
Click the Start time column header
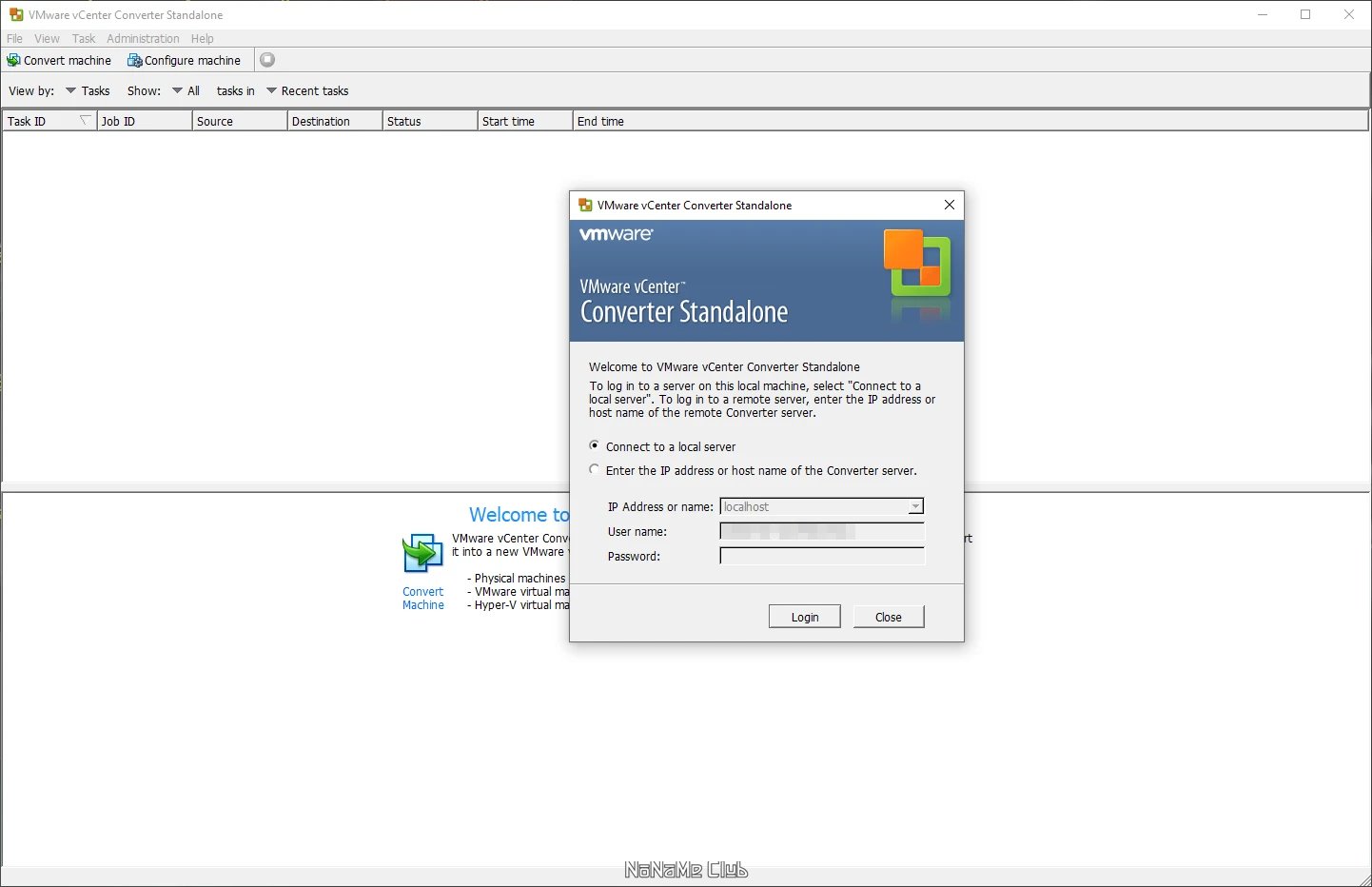[x=525, y=121]
